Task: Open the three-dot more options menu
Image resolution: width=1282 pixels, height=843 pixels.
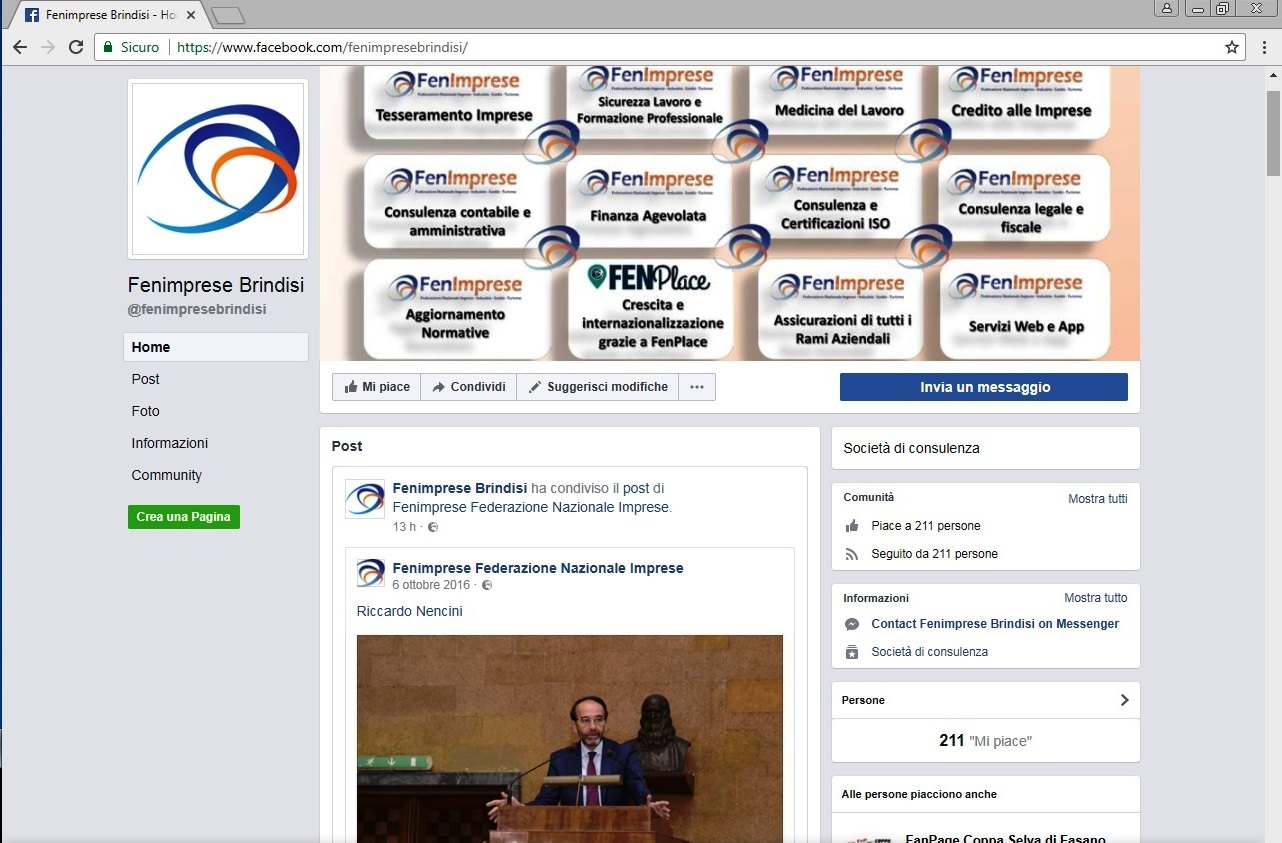Action: click(x=697, y=387)
